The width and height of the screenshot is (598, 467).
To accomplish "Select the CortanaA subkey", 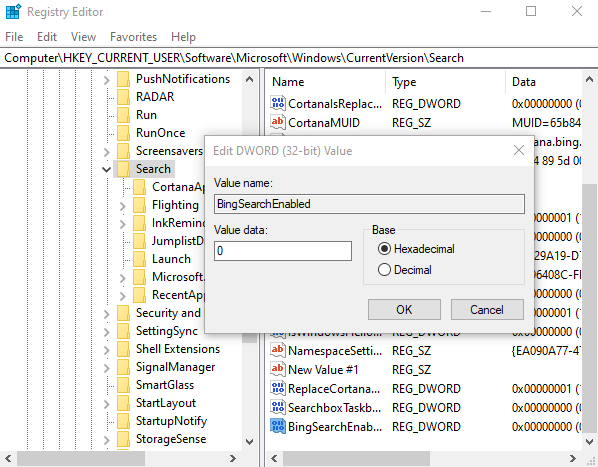I will click(178, 187).
